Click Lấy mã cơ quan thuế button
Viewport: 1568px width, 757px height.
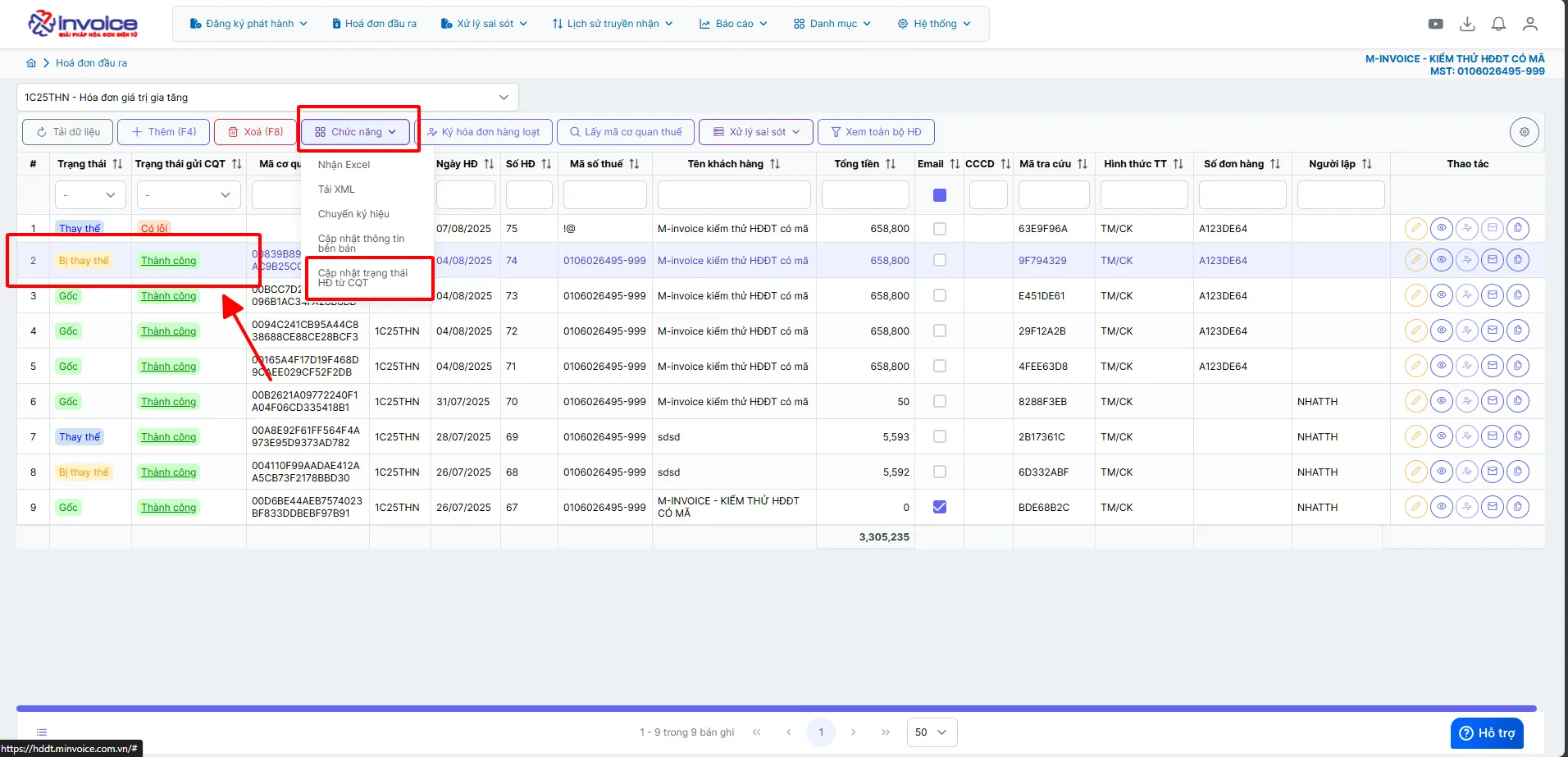626,132
